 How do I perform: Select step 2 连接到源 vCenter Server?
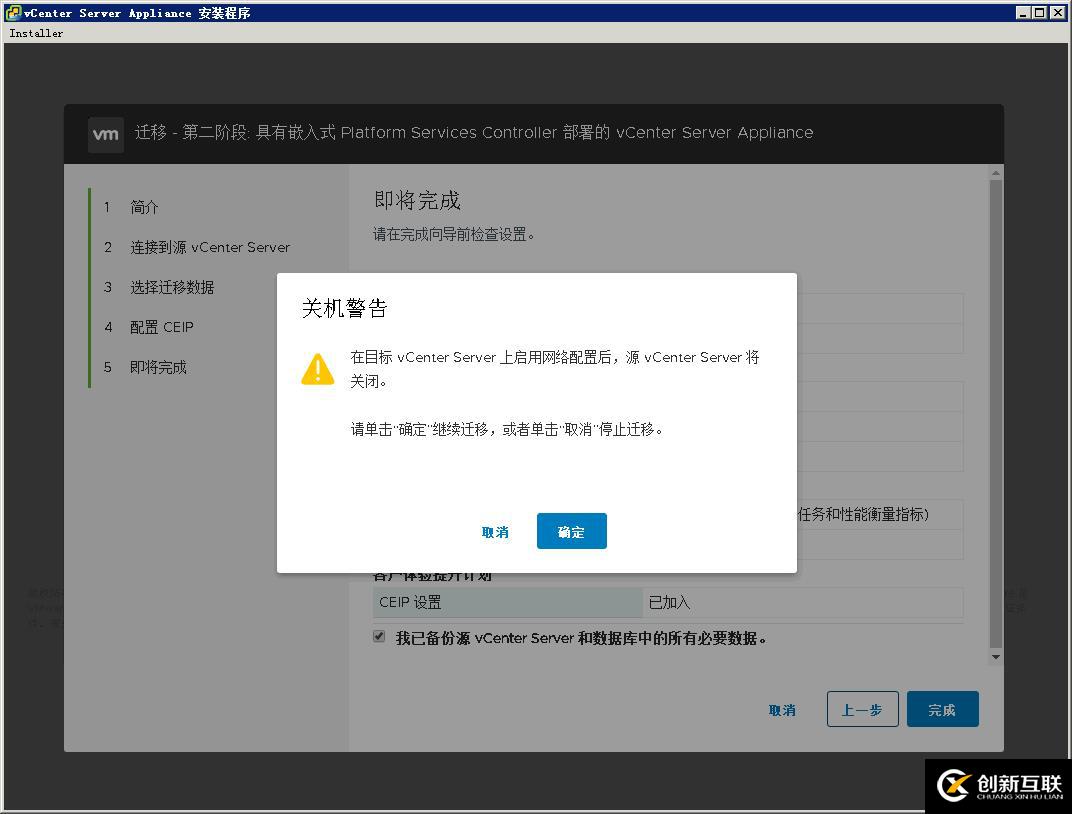pos(210,247)
